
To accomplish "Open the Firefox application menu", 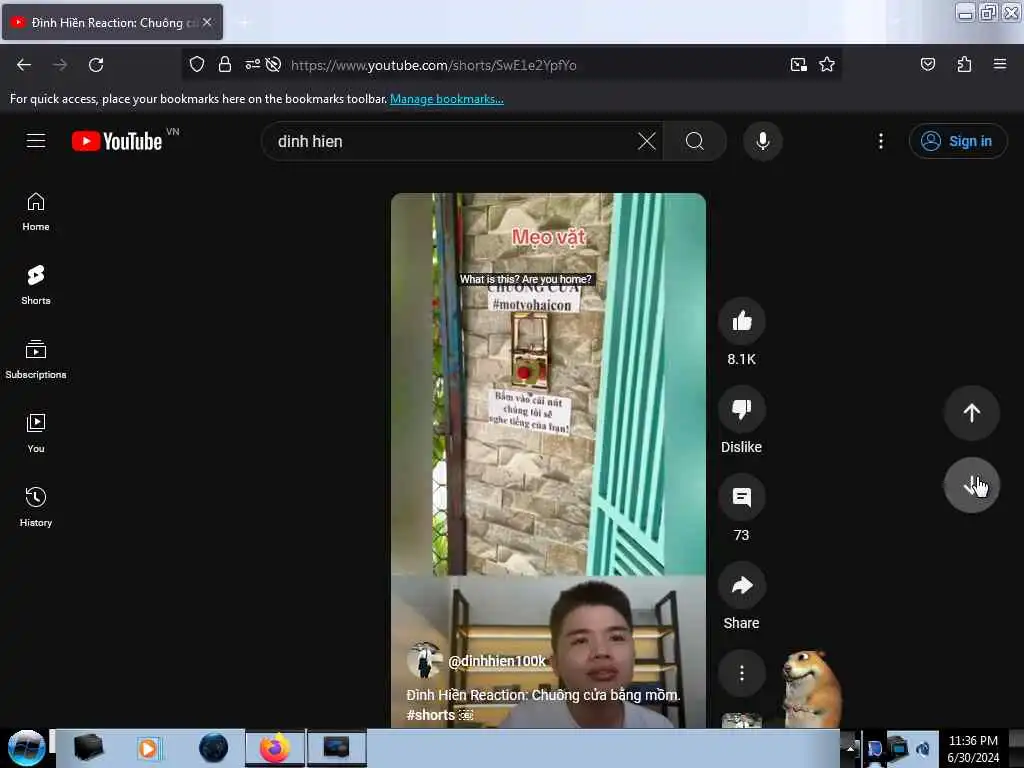I will [x=1000, y=64].
